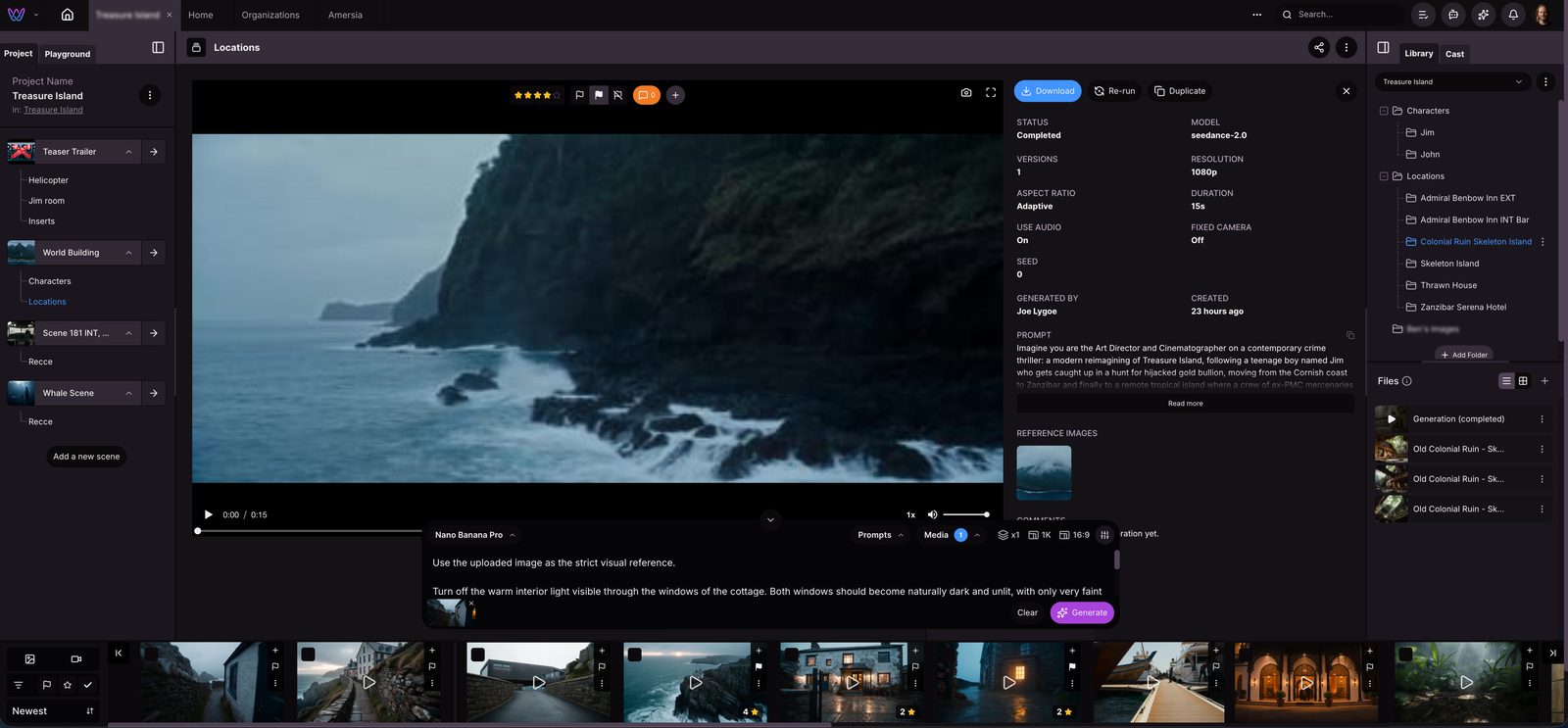The image size is (1568, 728).
Task: Open notifications bell icon
Action: [x=1513, y=15]
